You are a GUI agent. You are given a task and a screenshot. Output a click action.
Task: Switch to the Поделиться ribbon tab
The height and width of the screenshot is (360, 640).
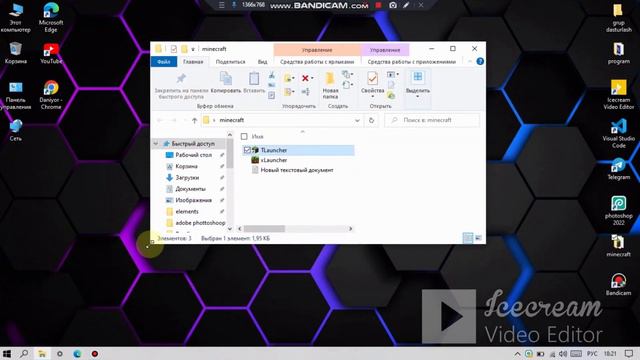(230, 62)
